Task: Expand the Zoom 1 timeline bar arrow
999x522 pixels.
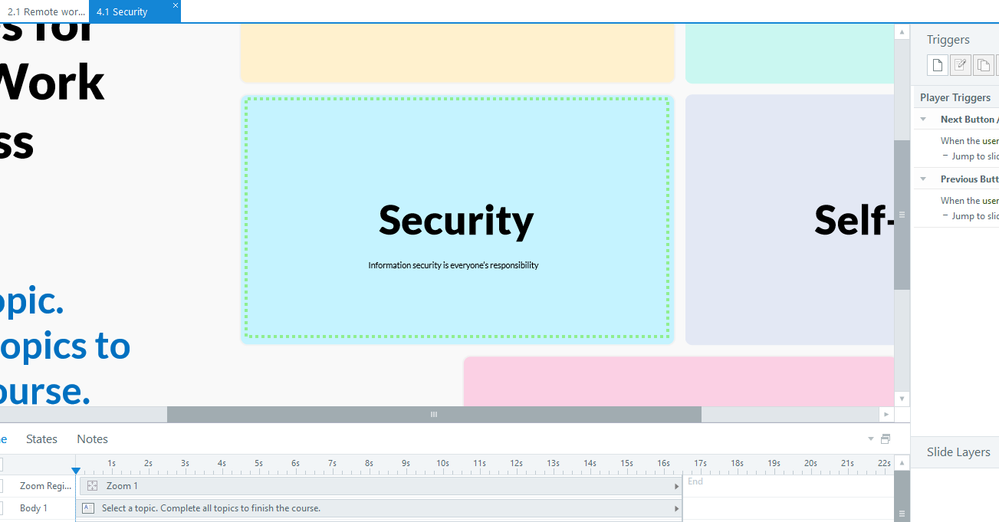Action: (676, 486)
